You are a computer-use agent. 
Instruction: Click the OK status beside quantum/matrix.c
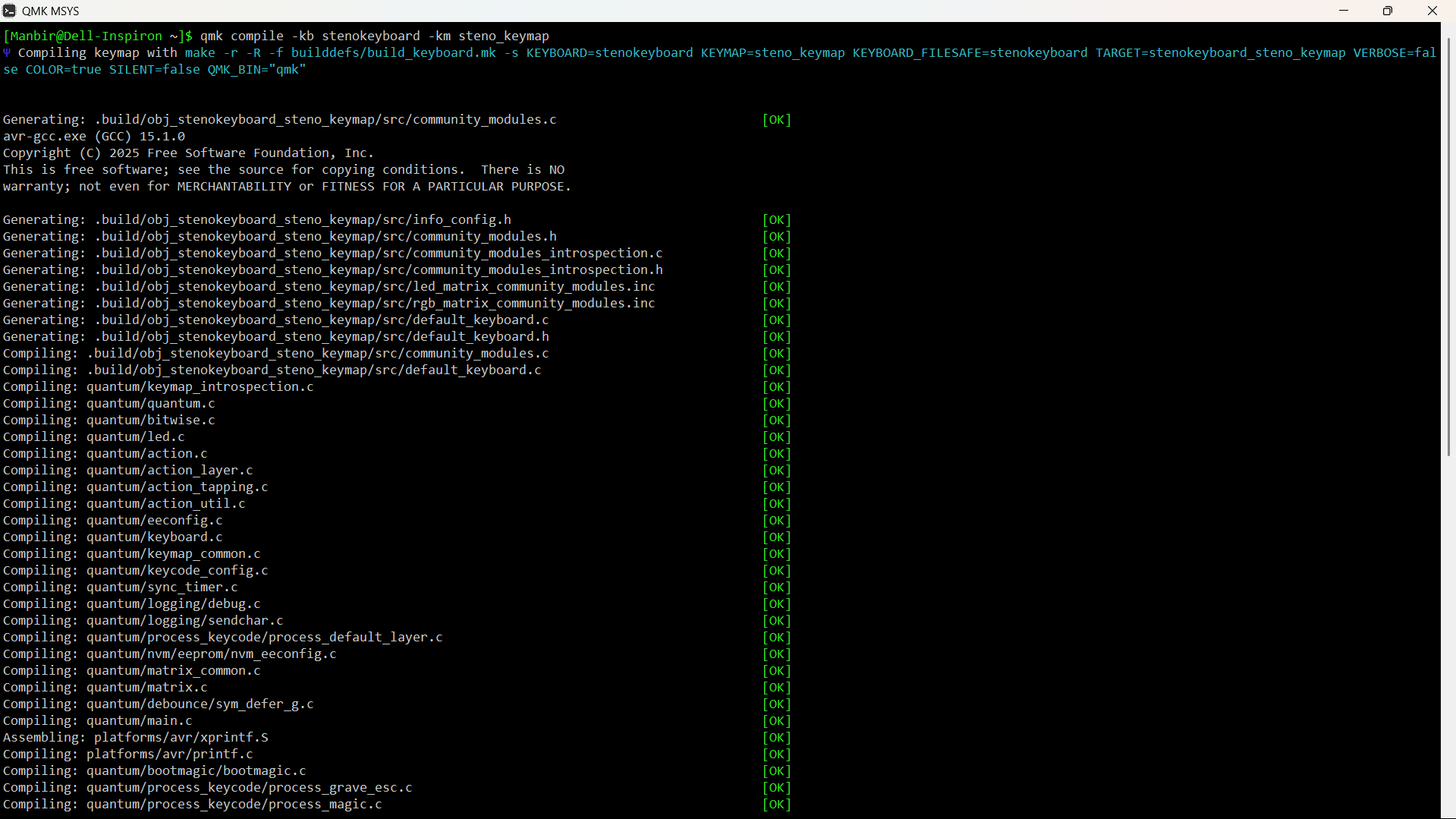[776, 687]
